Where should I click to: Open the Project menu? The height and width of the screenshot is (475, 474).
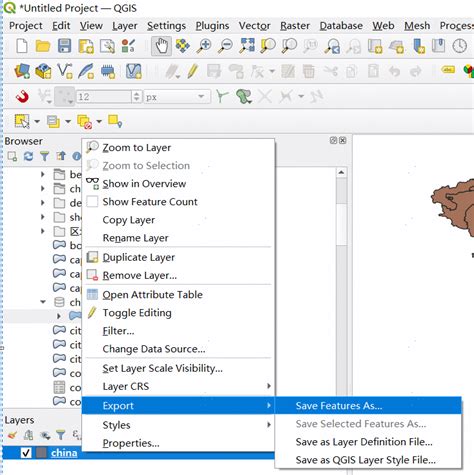point(26,26)
